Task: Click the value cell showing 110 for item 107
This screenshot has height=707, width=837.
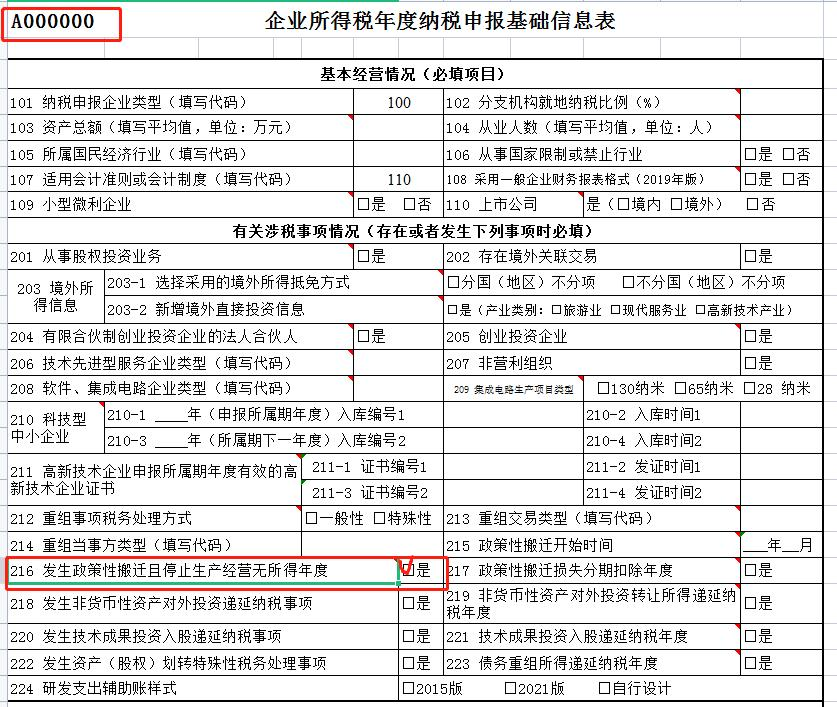Action: 398,179
